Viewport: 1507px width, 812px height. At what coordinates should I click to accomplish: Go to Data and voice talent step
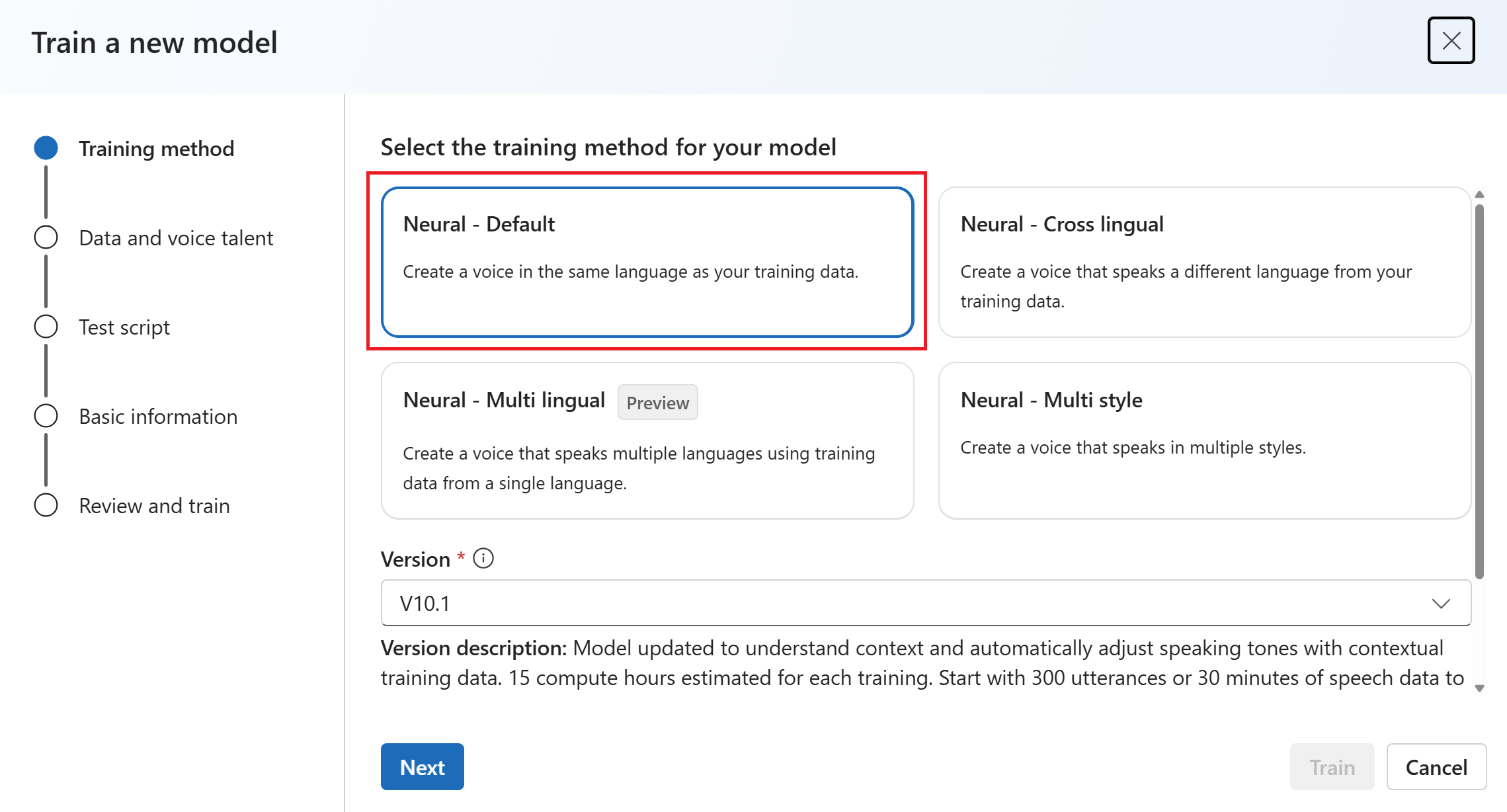[176, 237]
